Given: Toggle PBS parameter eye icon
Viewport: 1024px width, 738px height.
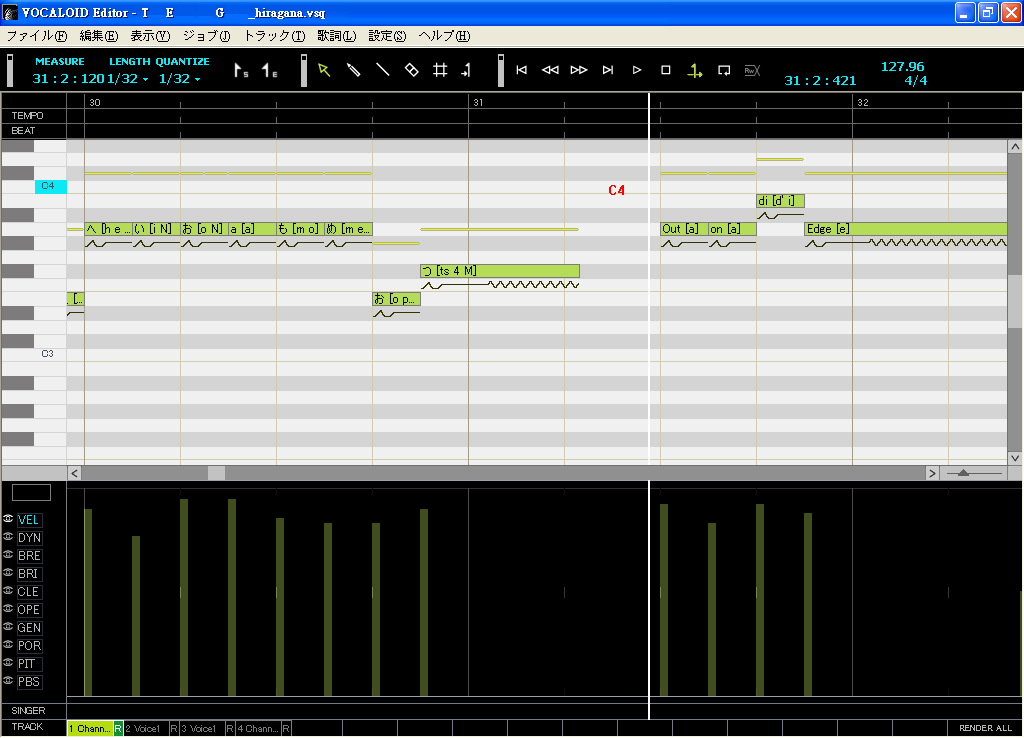Looking at the screenshot, I should (x=8, y=680).
